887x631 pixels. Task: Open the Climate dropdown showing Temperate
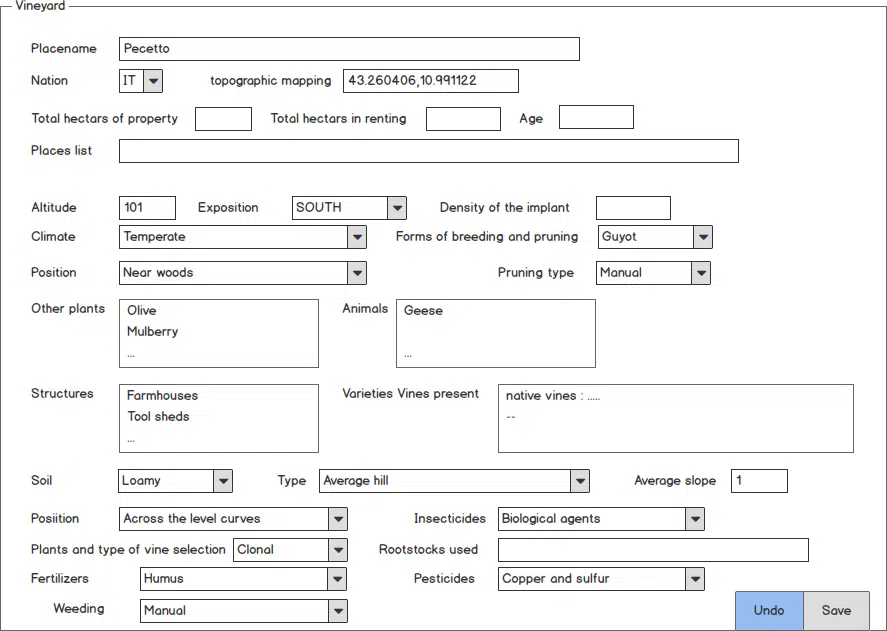[243, 237]
